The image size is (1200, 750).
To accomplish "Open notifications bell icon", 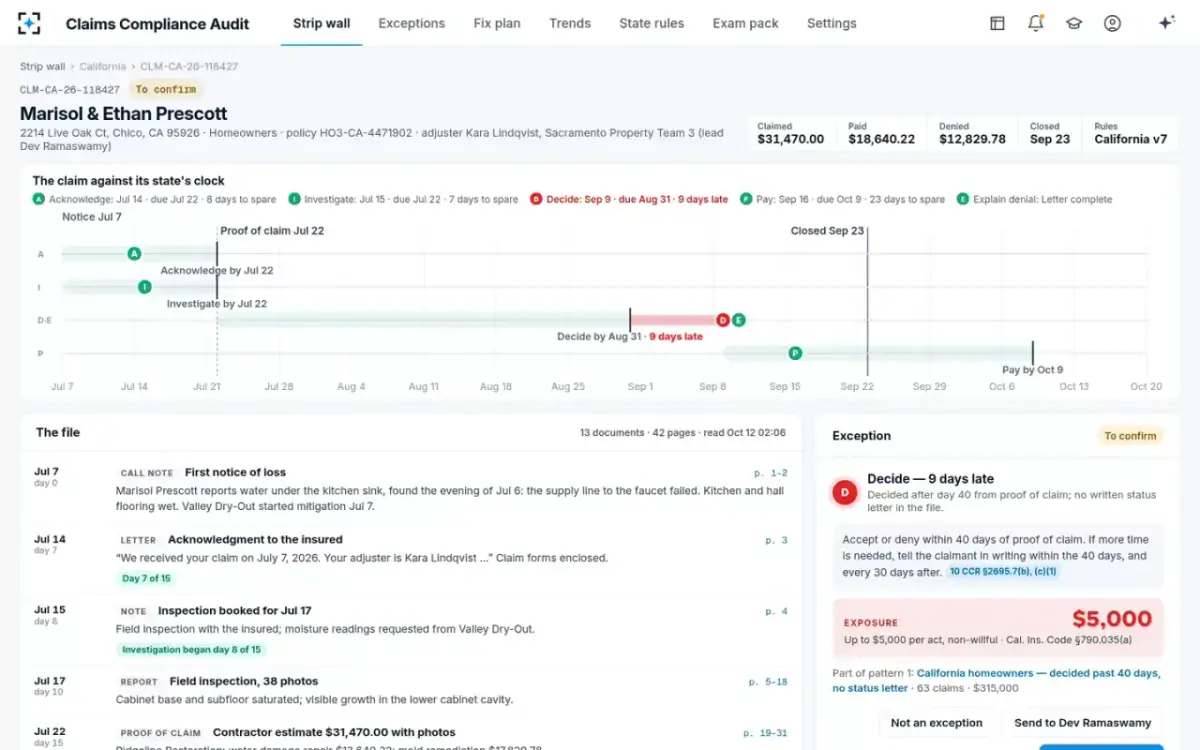I will 1035,23.
